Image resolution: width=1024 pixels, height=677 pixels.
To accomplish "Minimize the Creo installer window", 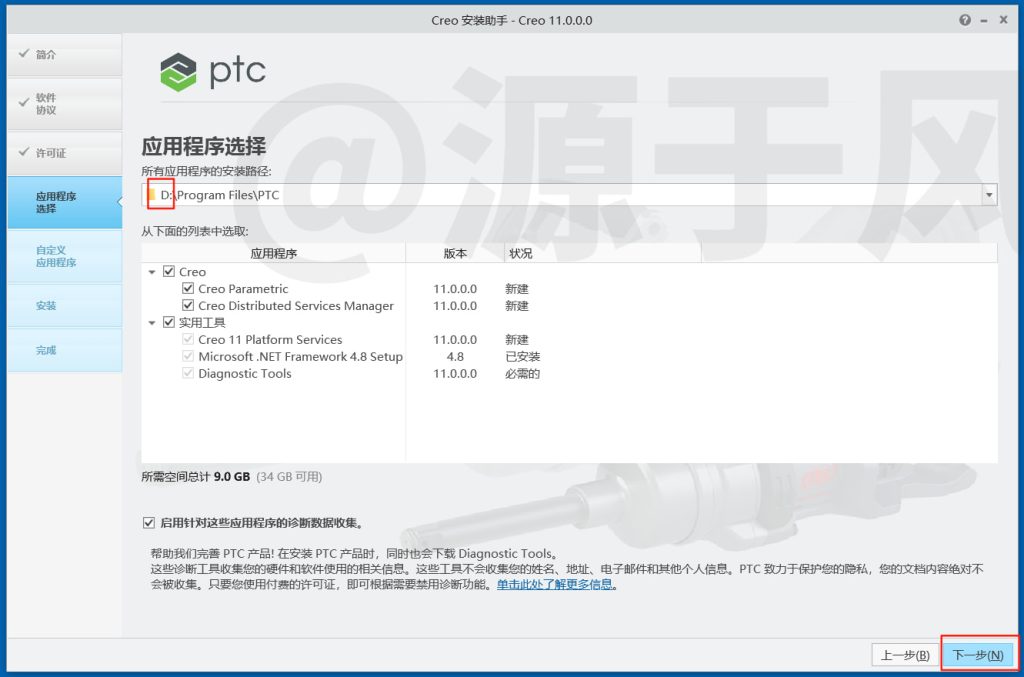I will 984,21.
